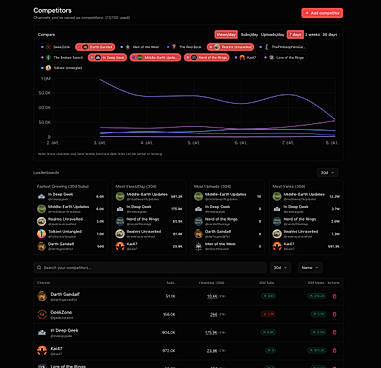The height and width of the screenshot is (368, 381).
Task: Delete Kai47 from table via trash icon
Action: pos(335,350)
